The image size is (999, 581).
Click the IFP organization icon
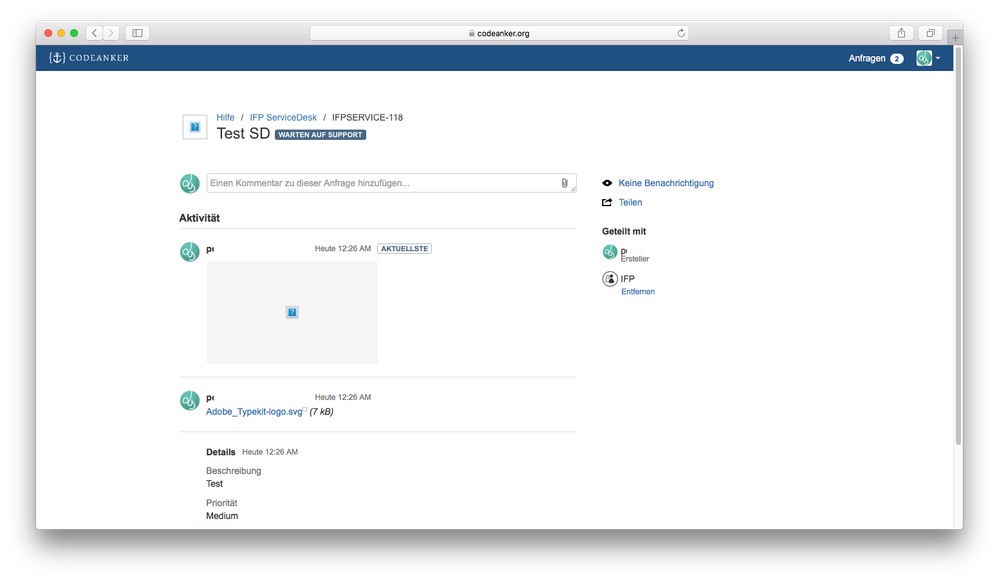610,279
